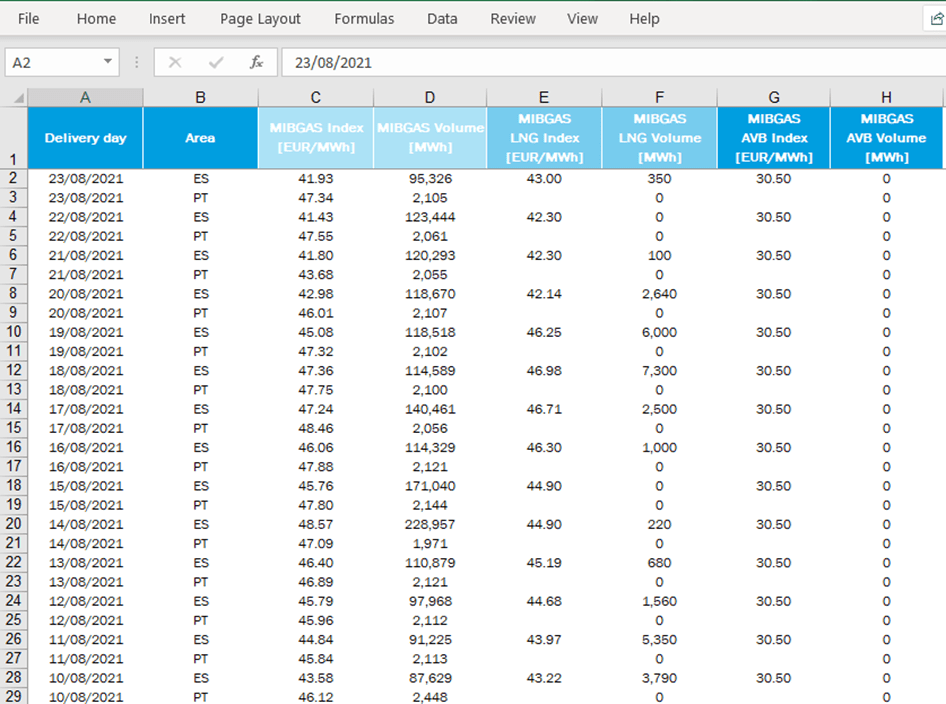Cancel formula entry with the X icon

(x=175, y=62)
